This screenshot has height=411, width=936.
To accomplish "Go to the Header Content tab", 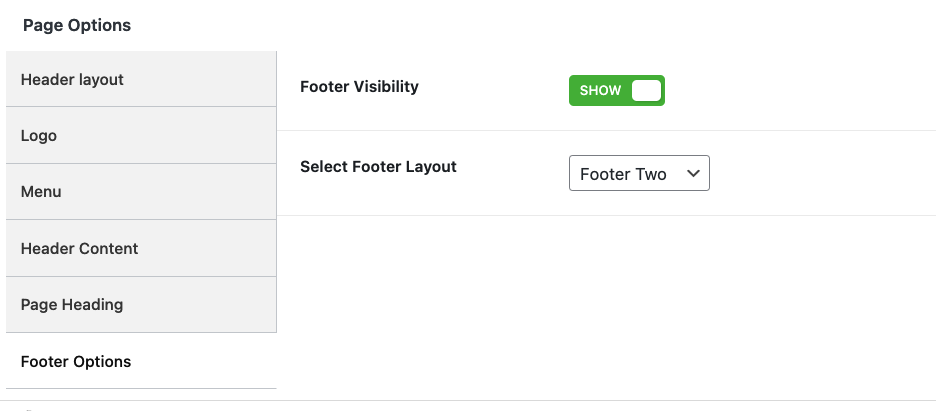I will click(x=140, y=248).
